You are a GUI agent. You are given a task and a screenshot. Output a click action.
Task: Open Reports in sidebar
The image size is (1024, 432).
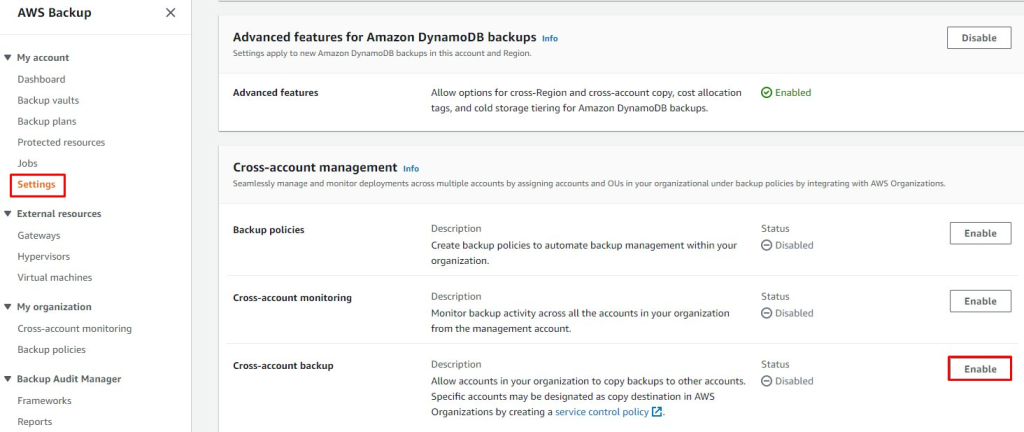(35, 422)
